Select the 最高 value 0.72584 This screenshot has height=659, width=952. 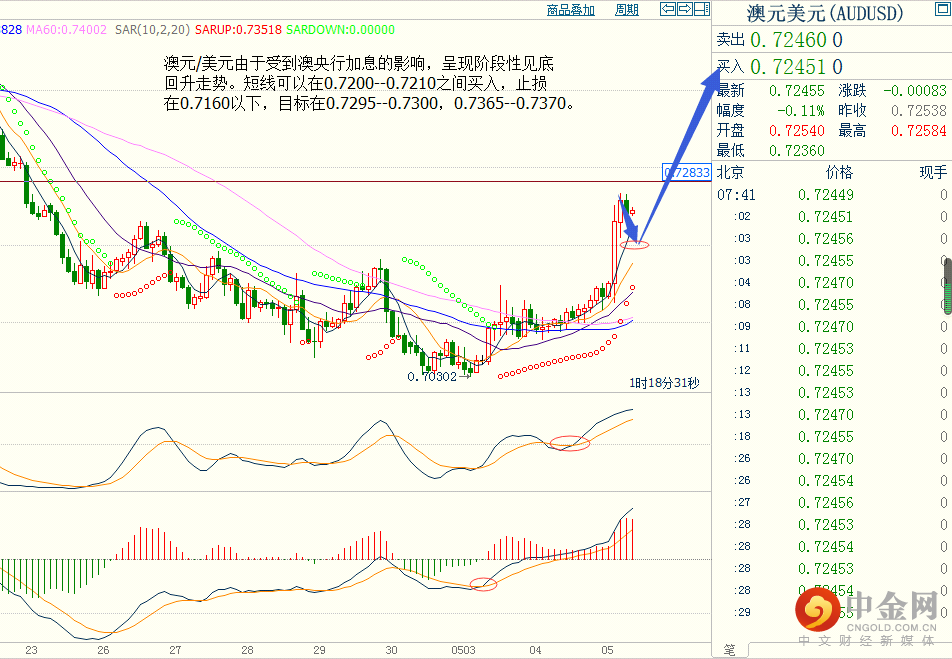click(x=919, y=131)
